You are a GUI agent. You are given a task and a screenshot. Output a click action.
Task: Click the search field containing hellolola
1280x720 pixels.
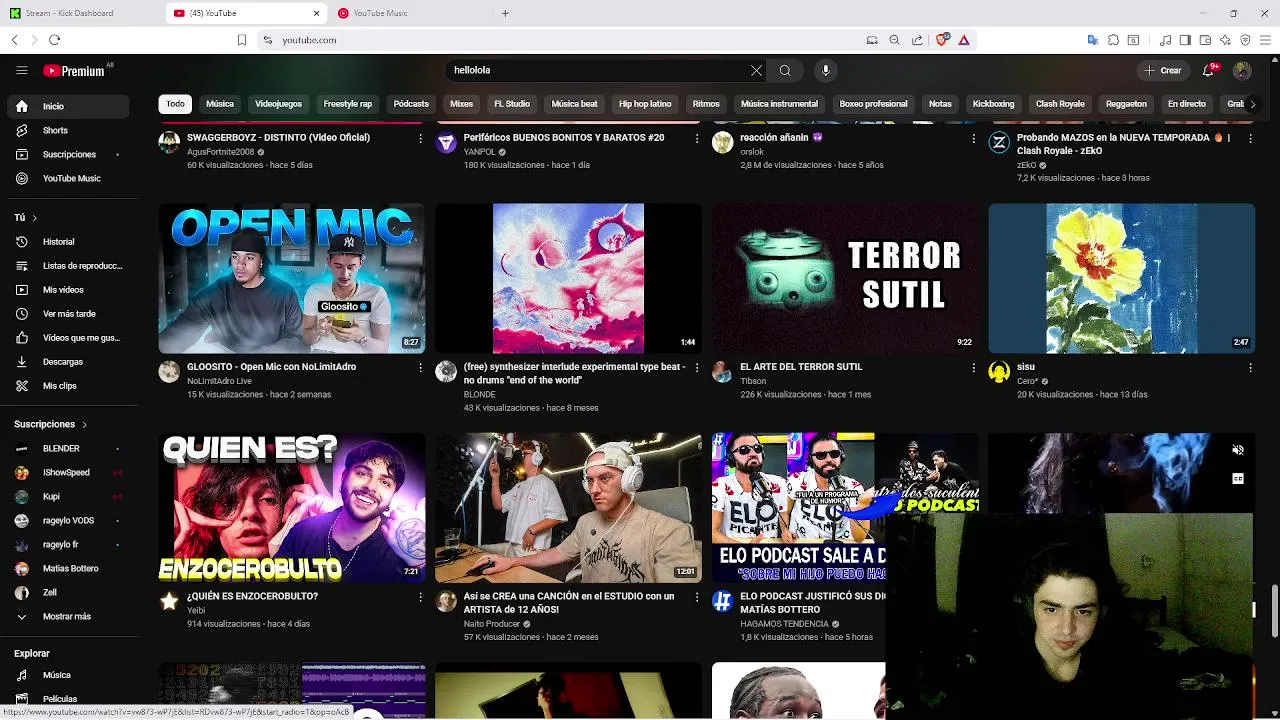click(598, 70)
